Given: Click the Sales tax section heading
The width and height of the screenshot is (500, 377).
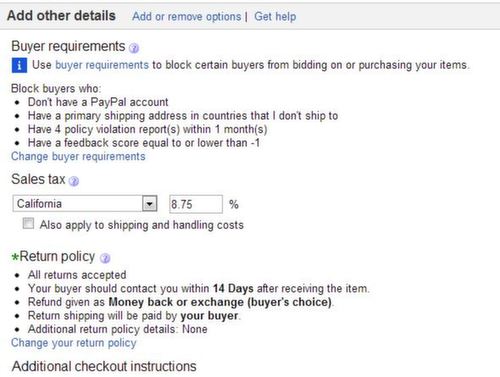Looking at the screenshot, I should tap(38, 179).
